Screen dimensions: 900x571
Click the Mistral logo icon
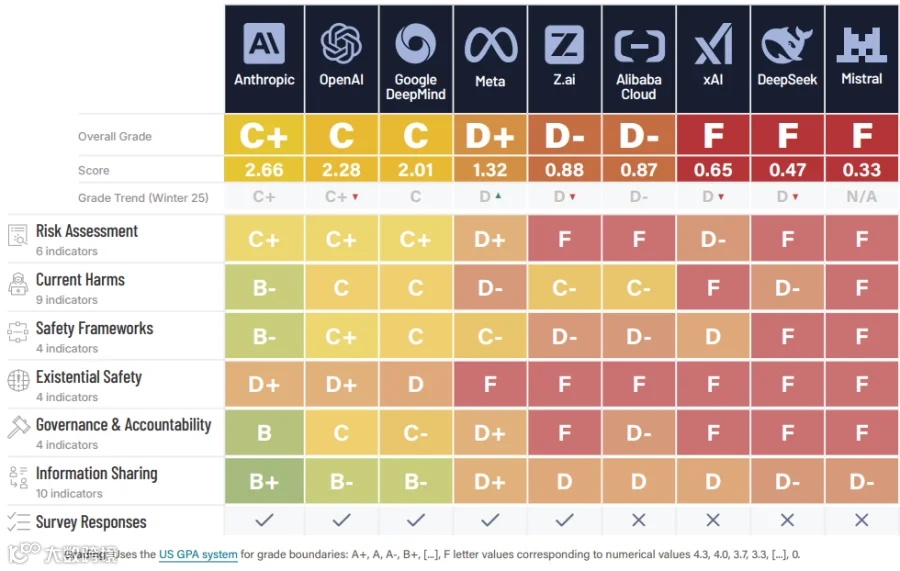[x=862, y=44]
